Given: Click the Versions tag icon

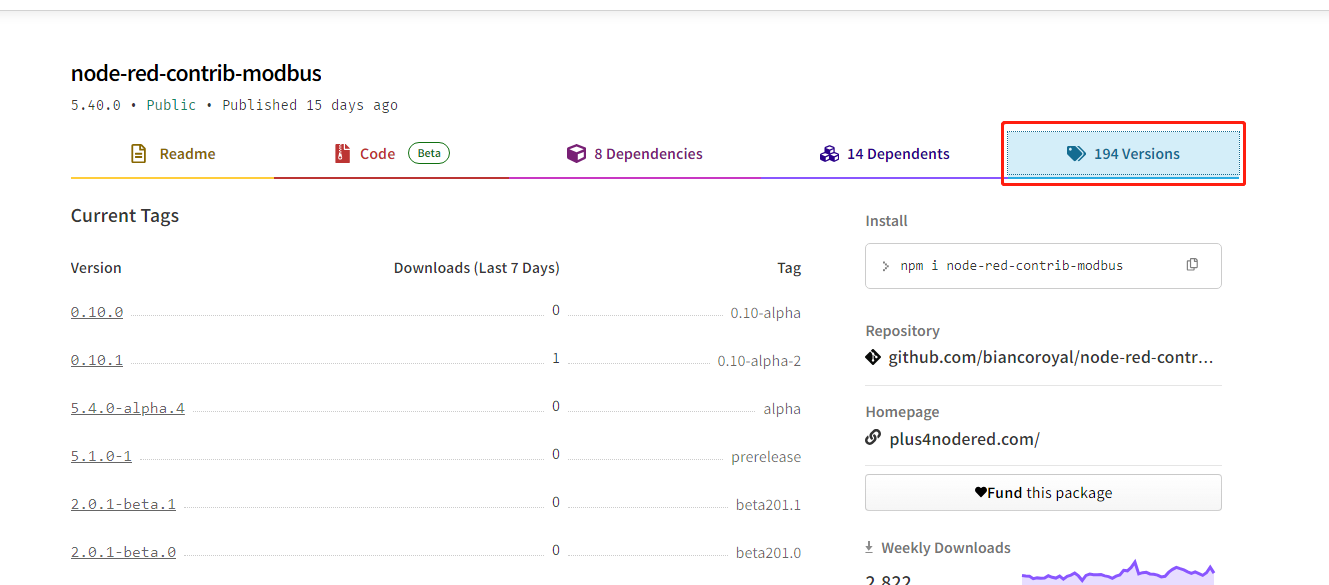Looking at the screenshot, I should point(1075,153).
